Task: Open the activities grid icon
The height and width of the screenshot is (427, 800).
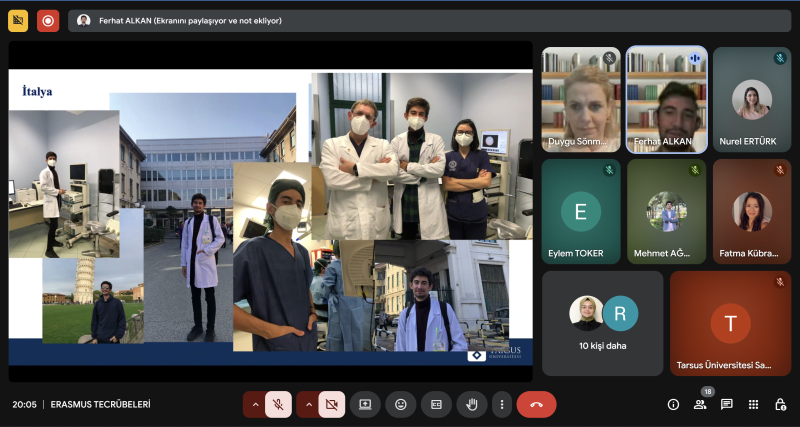Action: click(753, 404)
